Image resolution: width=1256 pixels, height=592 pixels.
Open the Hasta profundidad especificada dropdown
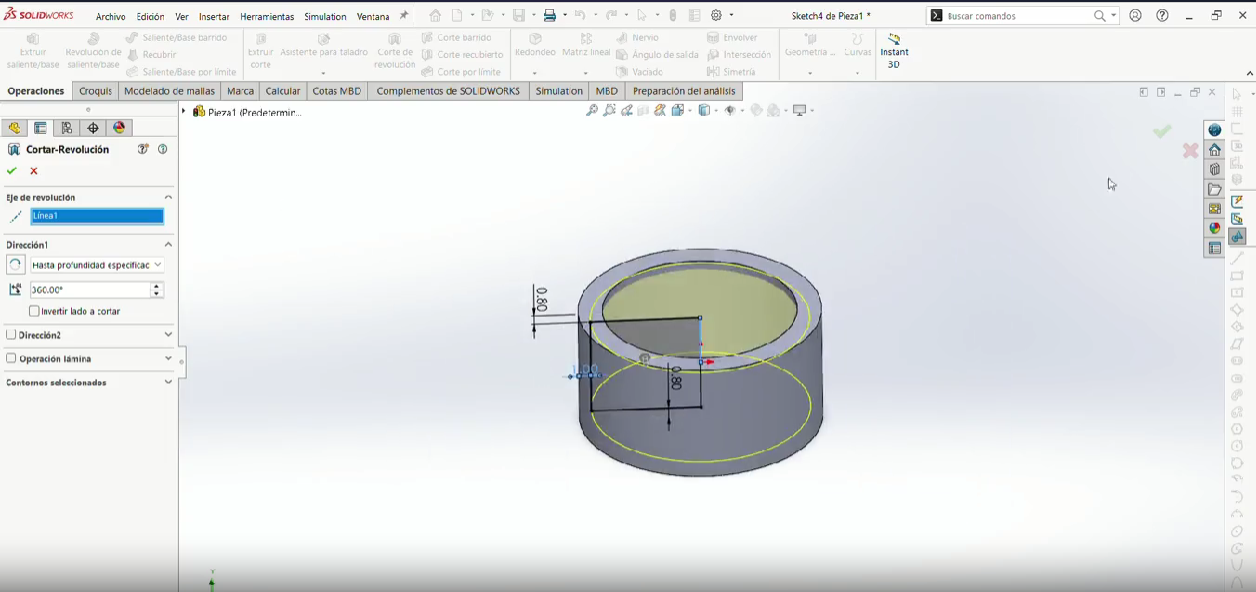(x=97, y=265)
